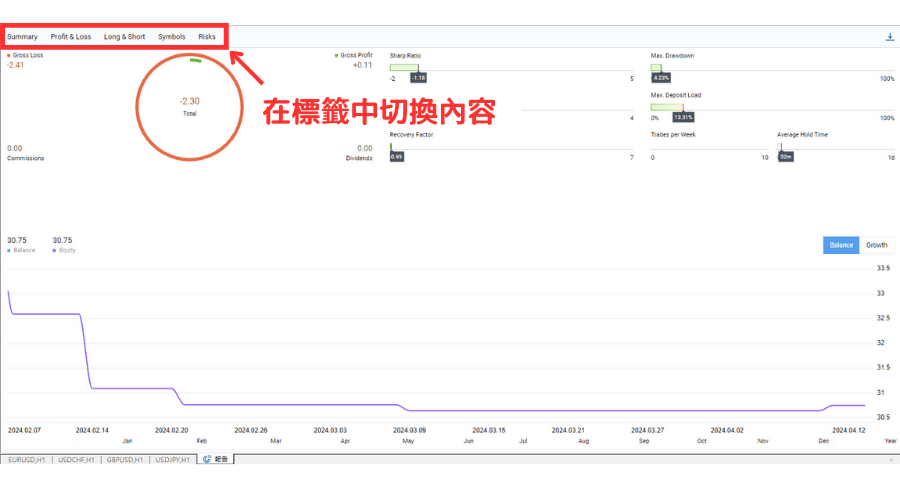Screen dimensions: 900x500
Task: Click the Max. Drawdown indicator bar
Action: pos(656,68)
